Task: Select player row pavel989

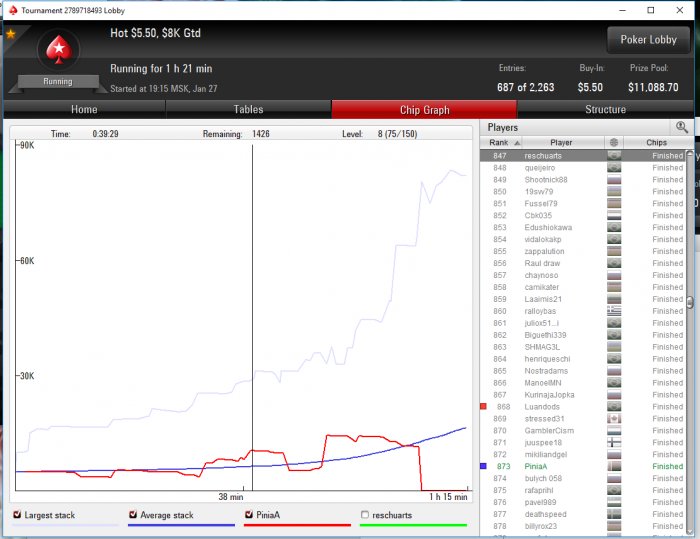Action: coord(582,502)
